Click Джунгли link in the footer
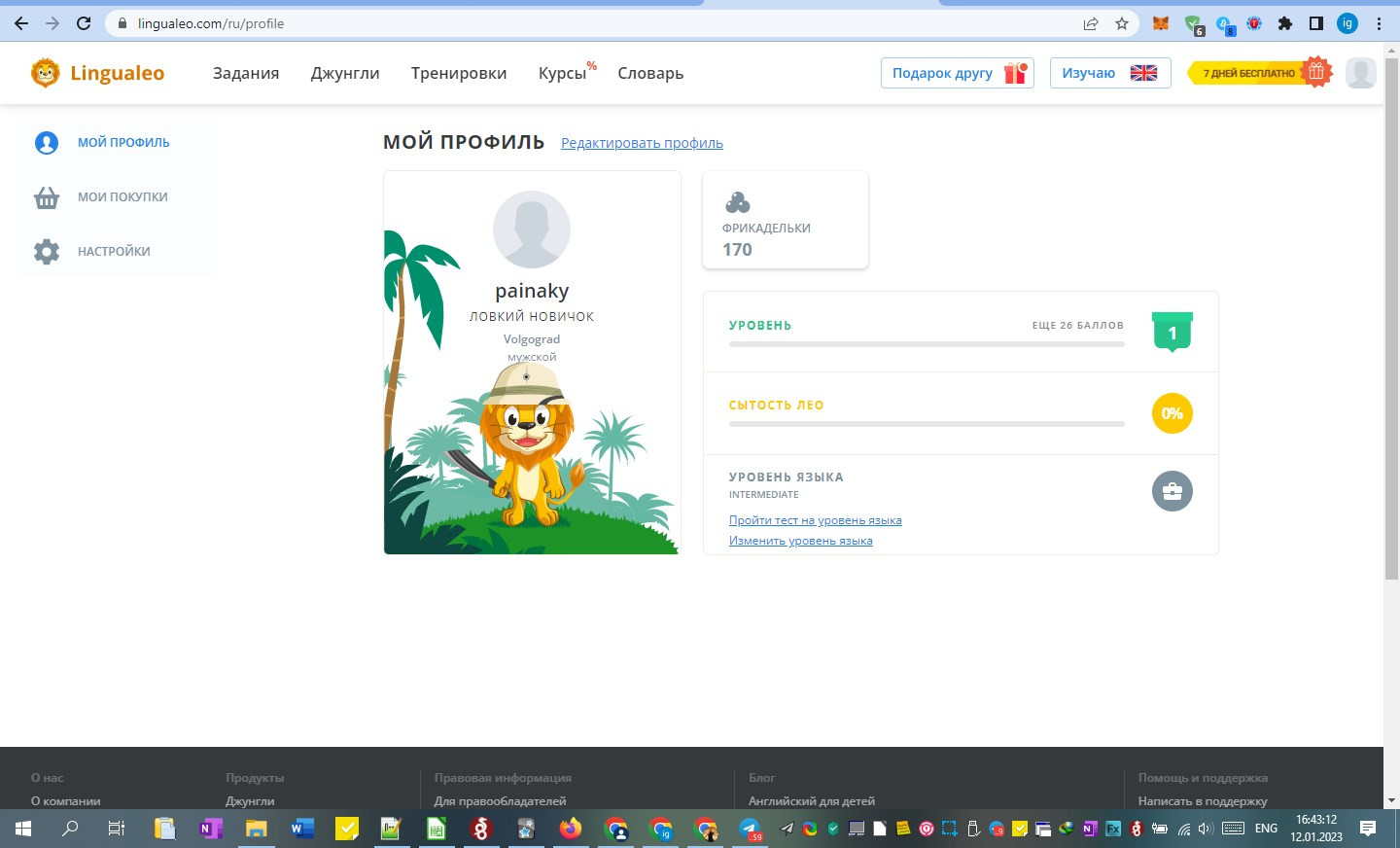 pyautogui.click(x=250, y=801)
